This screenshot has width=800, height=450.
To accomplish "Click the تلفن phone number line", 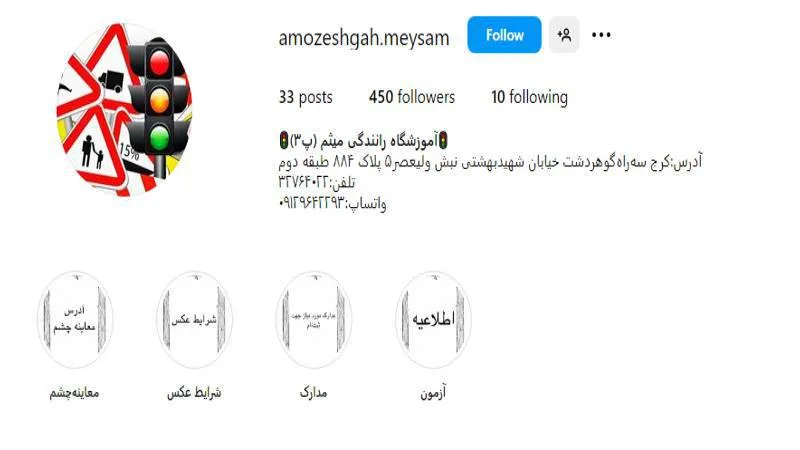I will (x=316, y=183).
